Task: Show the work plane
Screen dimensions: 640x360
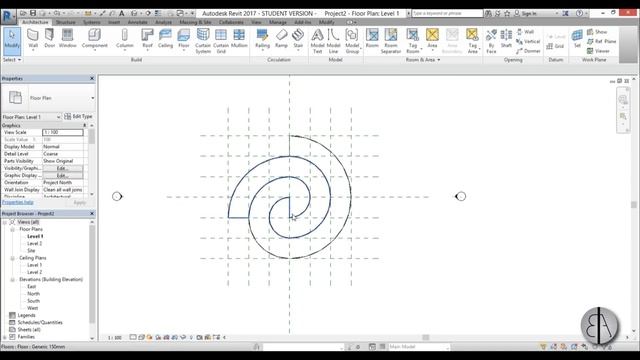Action: coord(597,32)
